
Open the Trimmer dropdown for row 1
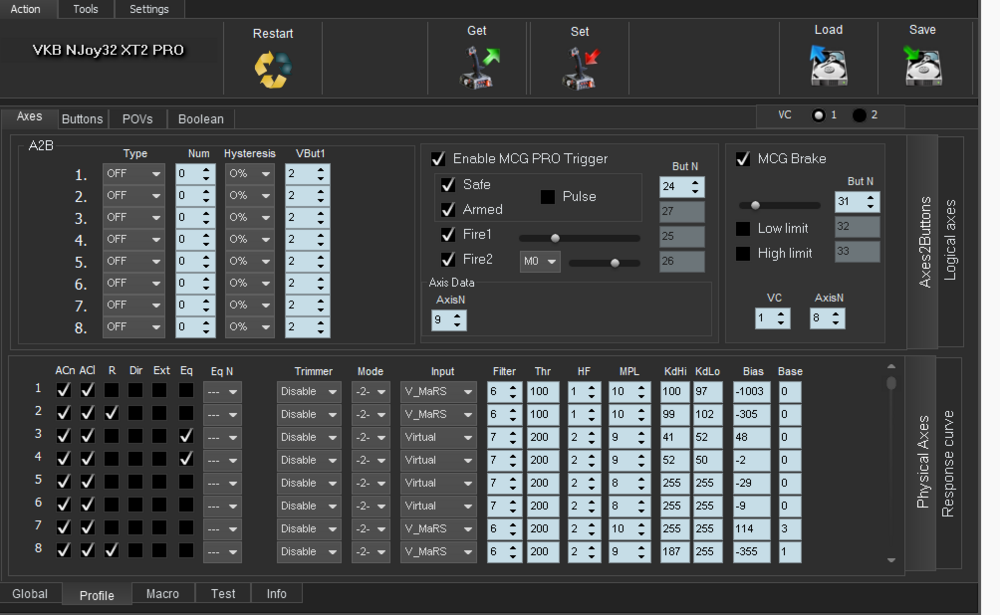click(x=308, y=391)
